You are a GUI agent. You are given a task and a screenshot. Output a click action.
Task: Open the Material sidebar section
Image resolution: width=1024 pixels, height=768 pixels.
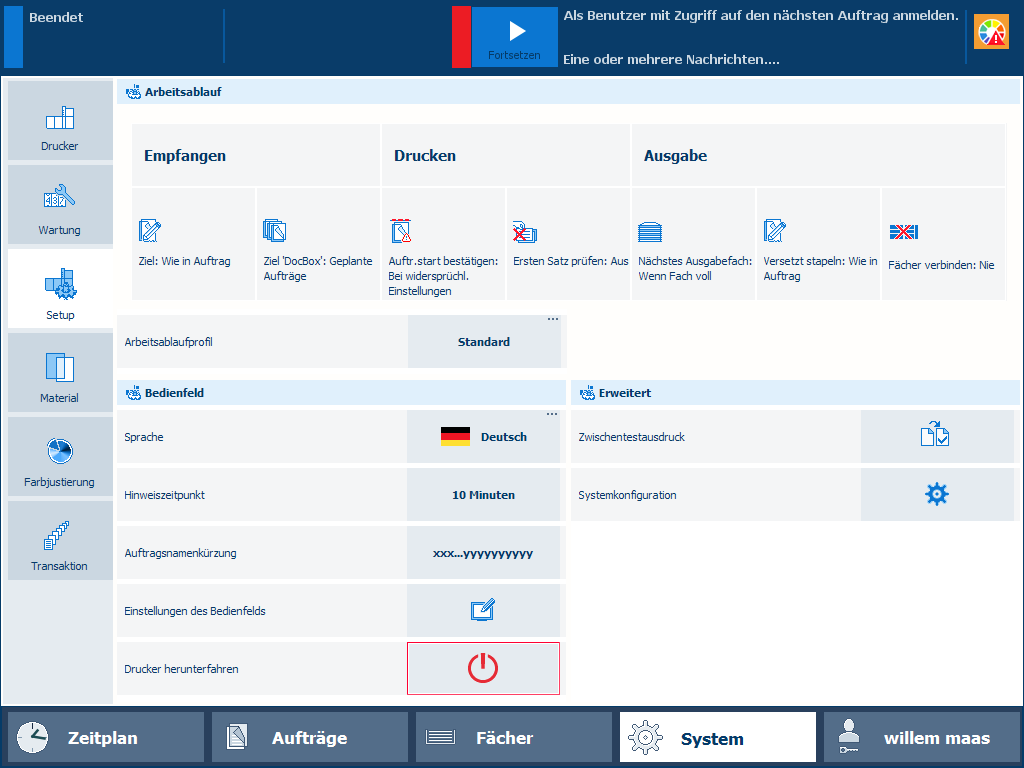click(60, 373)
